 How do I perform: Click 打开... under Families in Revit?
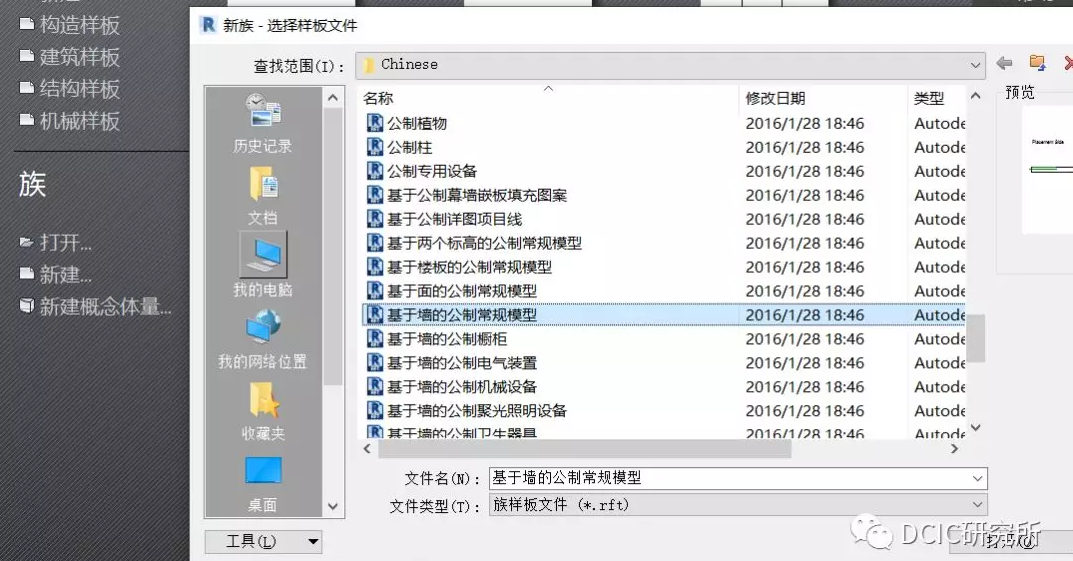[55, 242]
